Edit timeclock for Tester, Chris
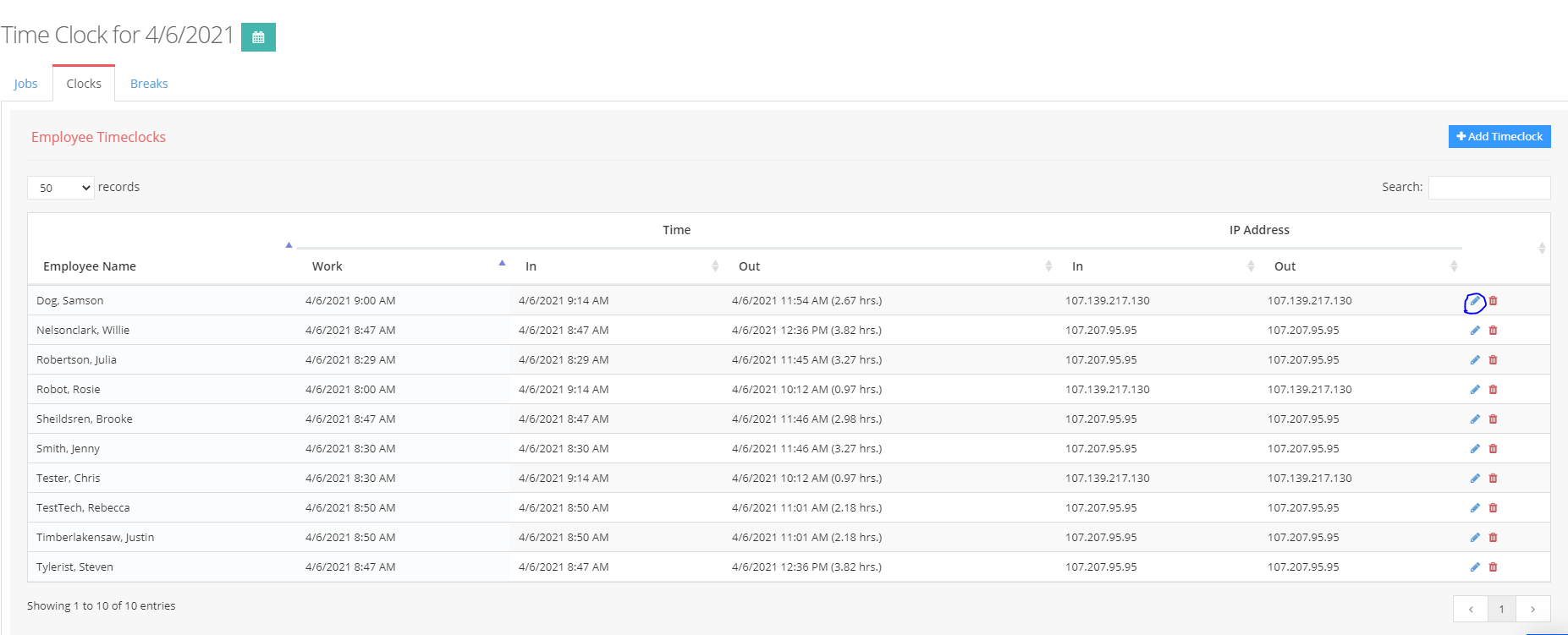 coord(1475,479)
